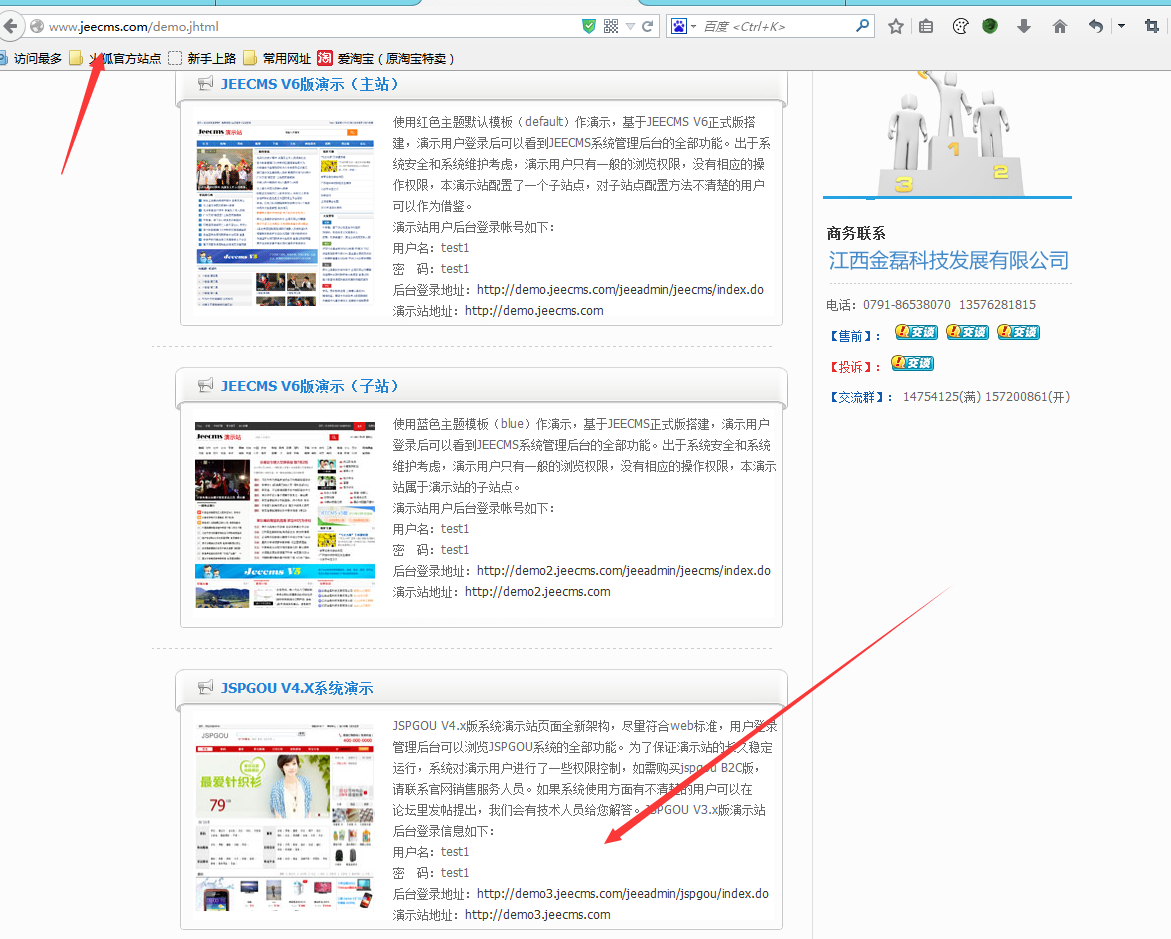
Task: Open the JSPGOU shop demo thumbnail
Action: point(285,817)
